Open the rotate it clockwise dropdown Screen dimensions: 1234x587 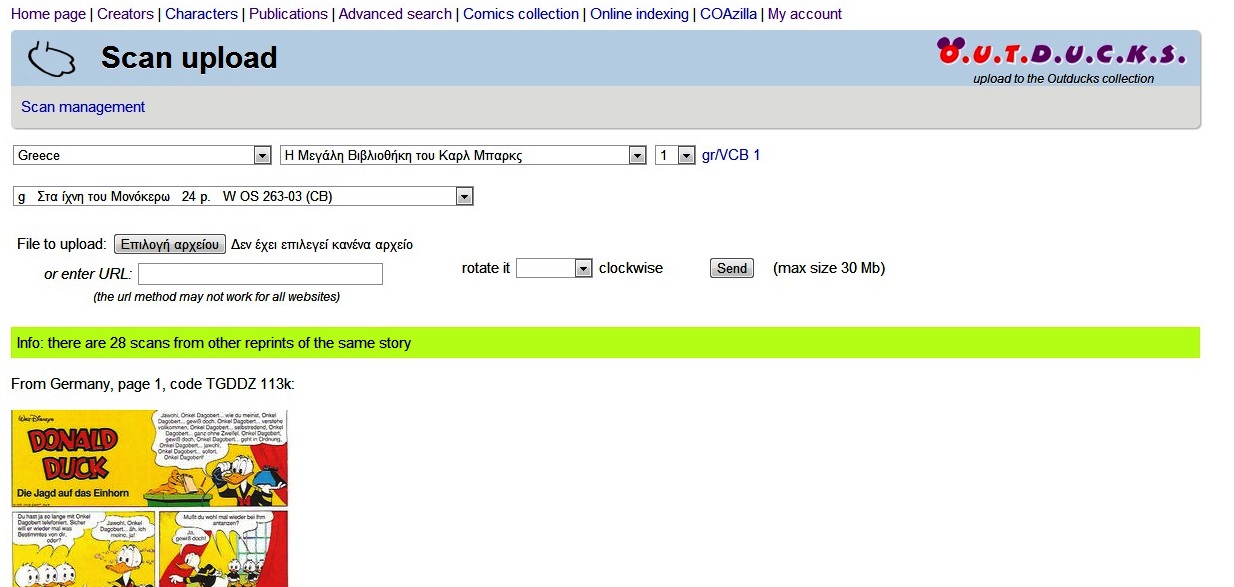coord(554,268)
